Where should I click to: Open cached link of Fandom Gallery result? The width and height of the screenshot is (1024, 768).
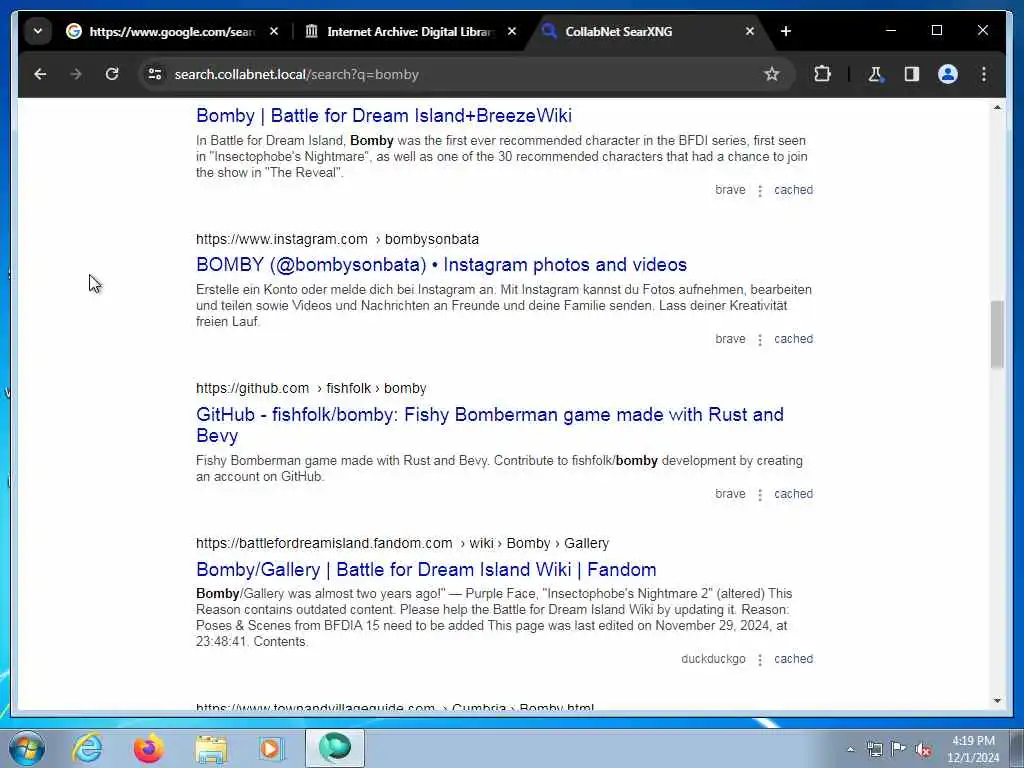[x=793, y=659]
